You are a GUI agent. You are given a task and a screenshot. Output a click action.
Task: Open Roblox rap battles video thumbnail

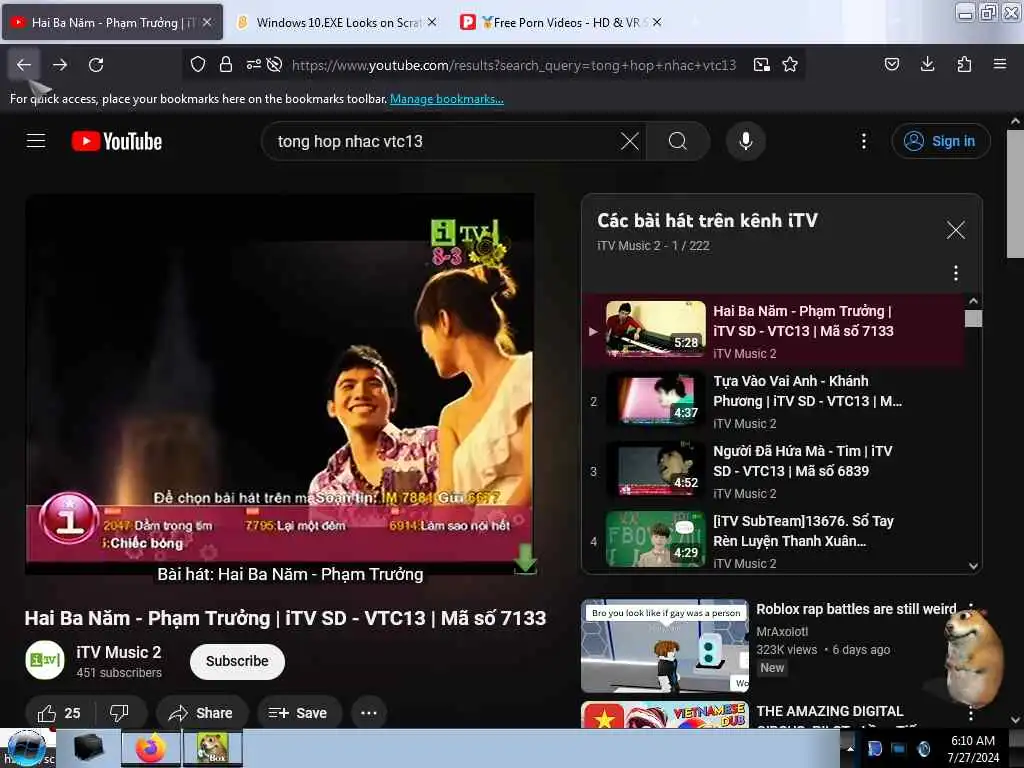click(665, 646)
